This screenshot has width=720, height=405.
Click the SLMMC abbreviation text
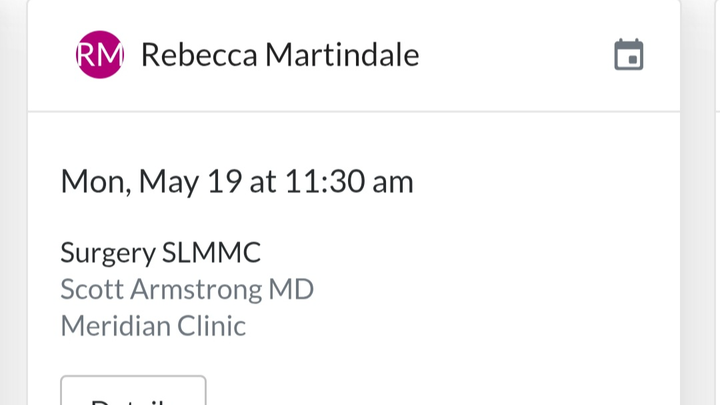[x=211, y=252]
